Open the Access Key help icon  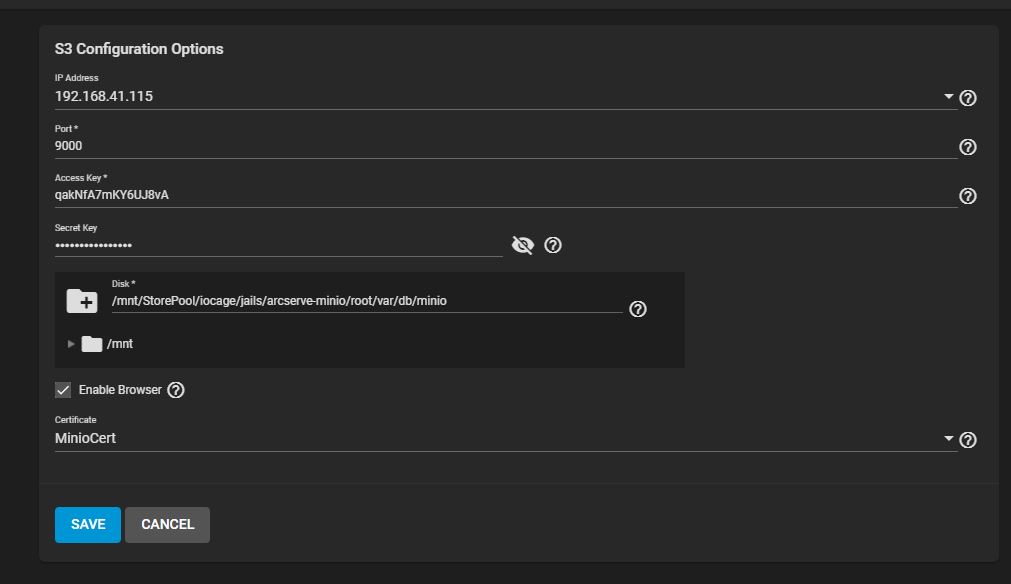coord(967,196)
